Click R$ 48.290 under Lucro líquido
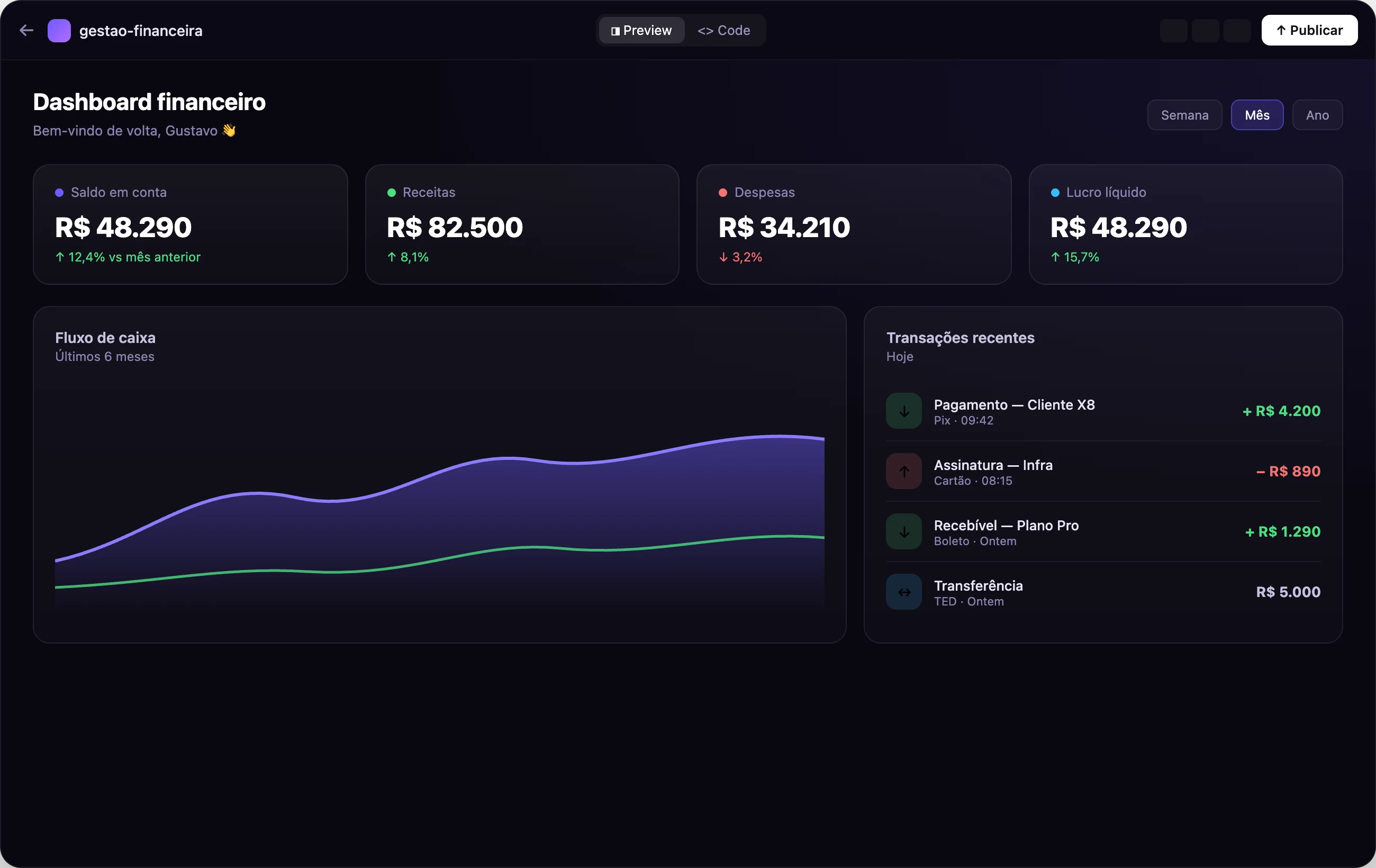The image size is (1376, 868). [1119, 227]
